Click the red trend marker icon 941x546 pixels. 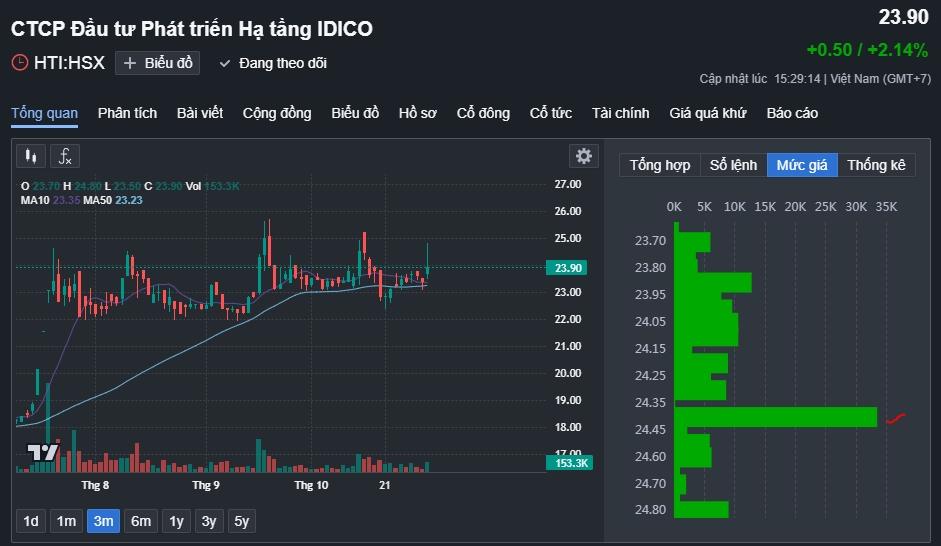tap(895, 418)
